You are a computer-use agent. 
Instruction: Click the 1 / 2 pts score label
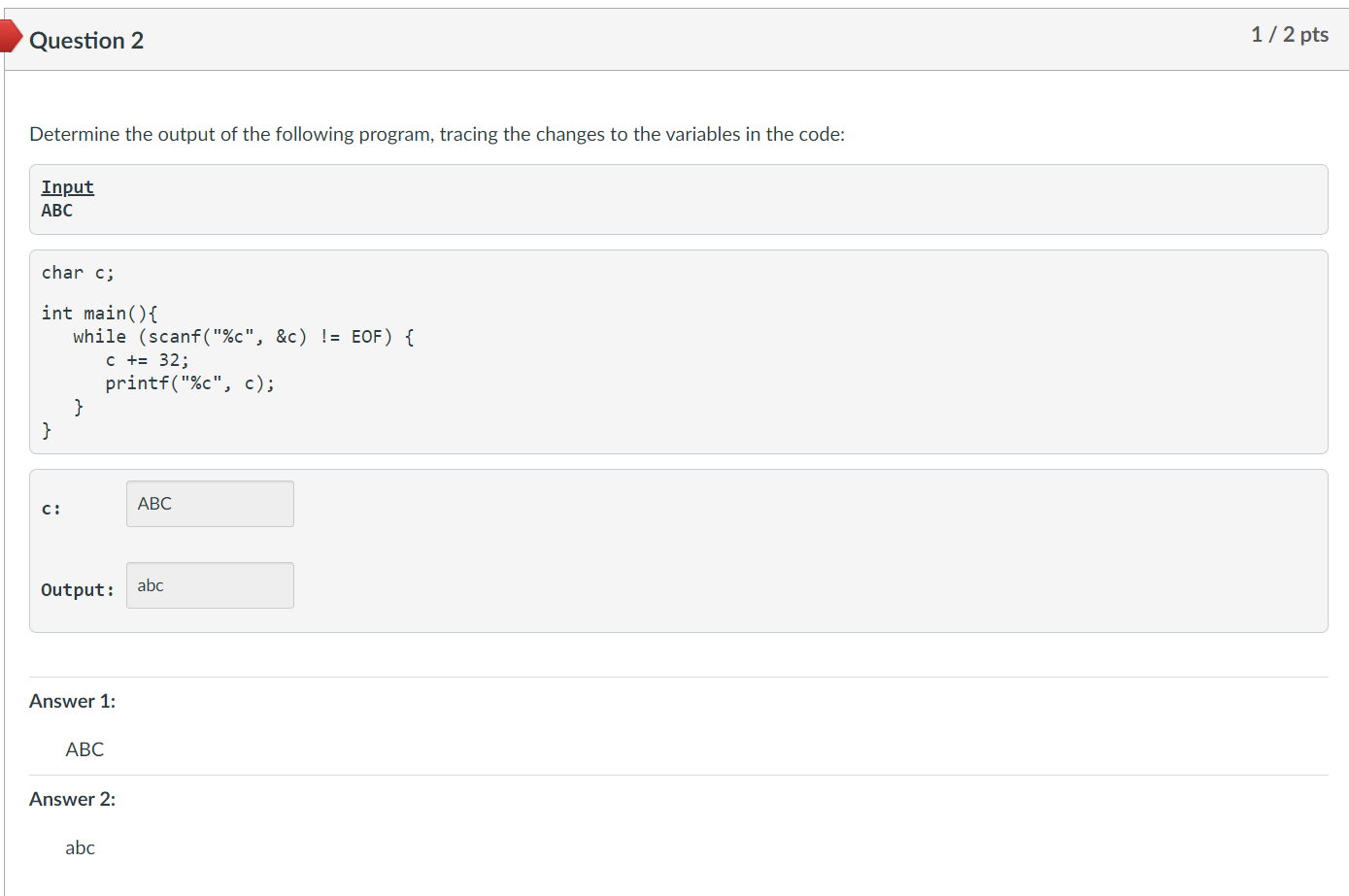(1290, 34)
